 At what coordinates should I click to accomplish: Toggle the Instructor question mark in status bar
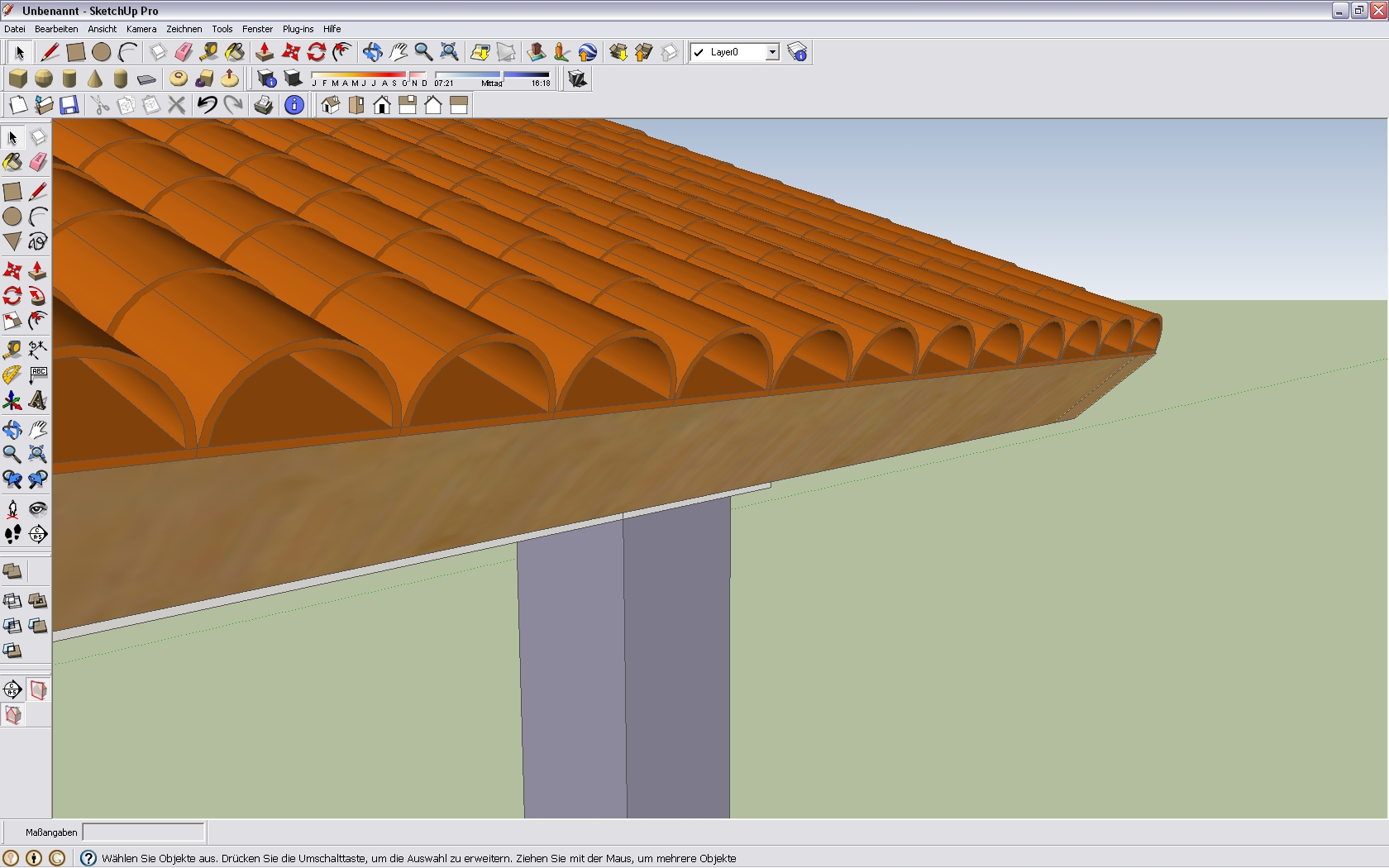(x=88, y=858)
